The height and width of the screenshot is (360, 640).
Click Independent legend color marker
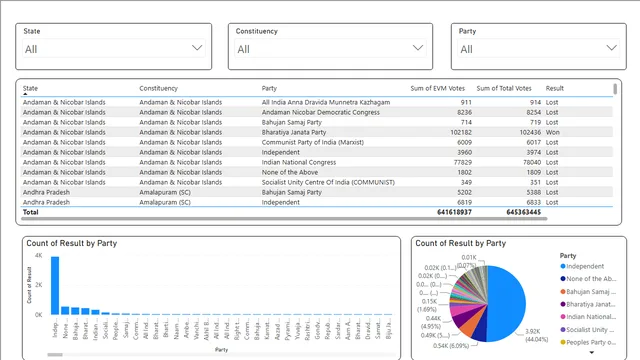pyautogui.click(x=563, y=266)
